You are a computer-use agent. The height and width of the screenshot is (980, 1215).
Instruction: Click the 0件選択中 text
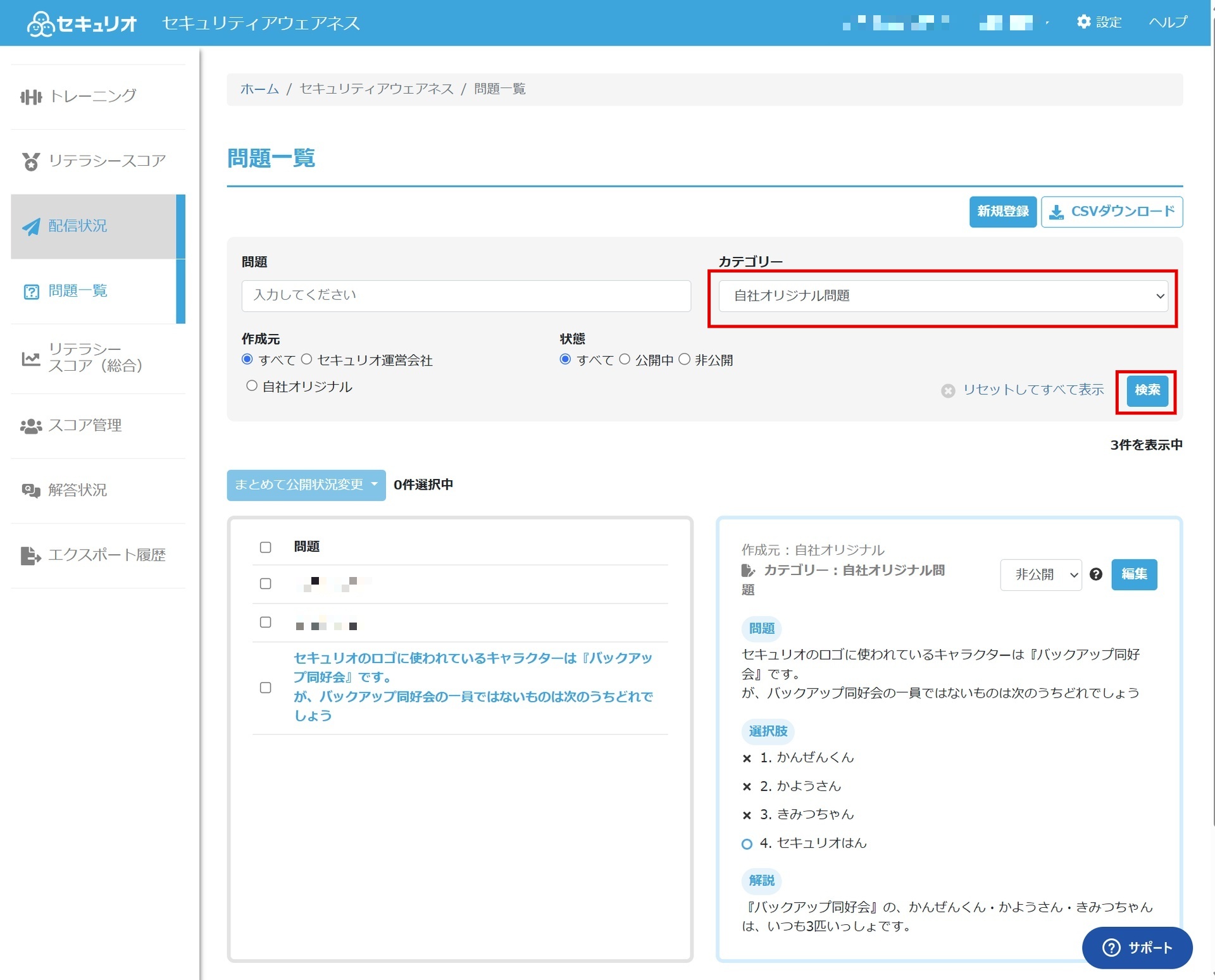[x=423, y=485]
